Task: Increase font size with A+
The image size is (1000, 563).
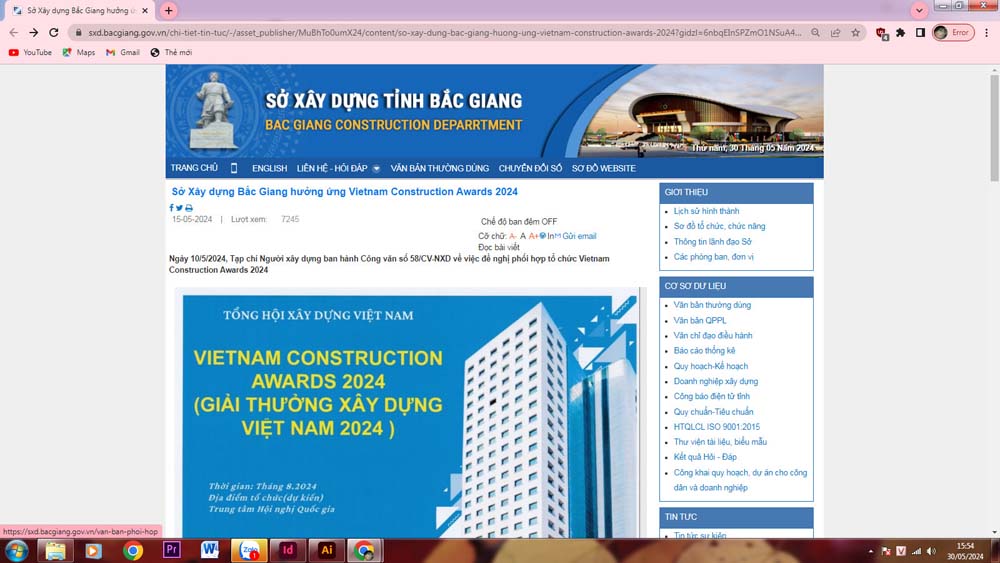Action: tap(533, 236)
